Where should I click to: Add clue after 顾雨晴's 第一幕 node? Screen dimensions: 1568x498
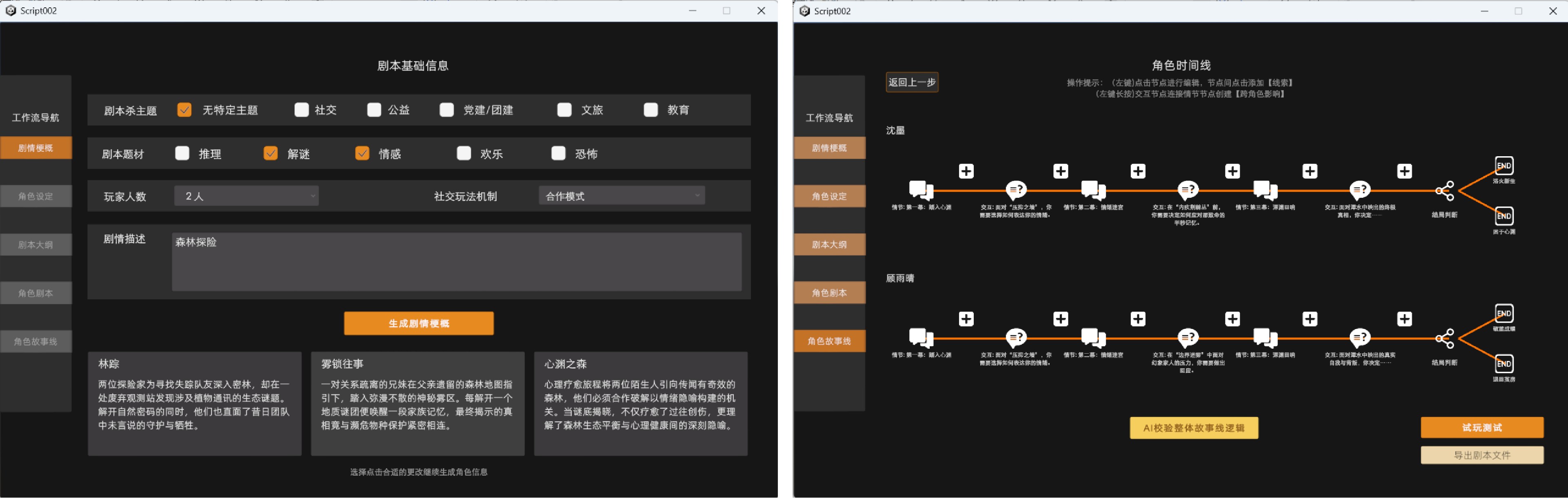(966, 319)
